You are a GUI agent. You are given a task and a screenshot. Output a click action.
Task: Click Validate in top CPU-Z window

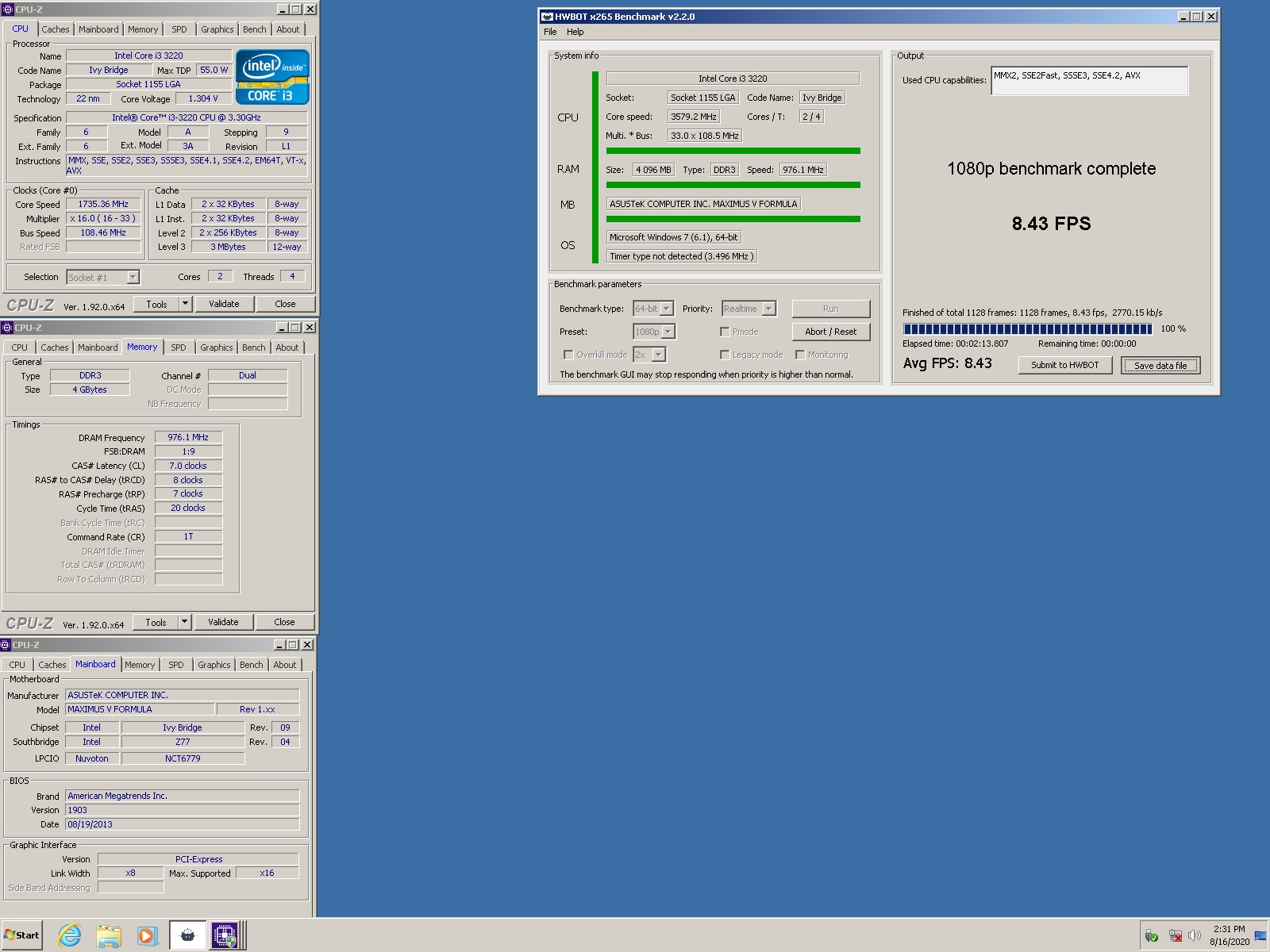(x=224, y=304)
